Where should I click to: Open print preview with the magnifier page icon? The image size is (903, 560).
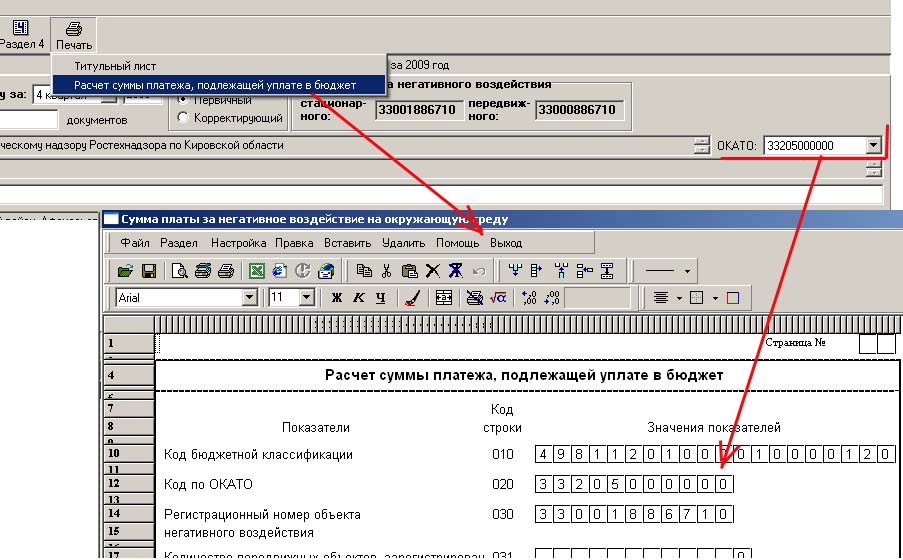coord(180,271)
